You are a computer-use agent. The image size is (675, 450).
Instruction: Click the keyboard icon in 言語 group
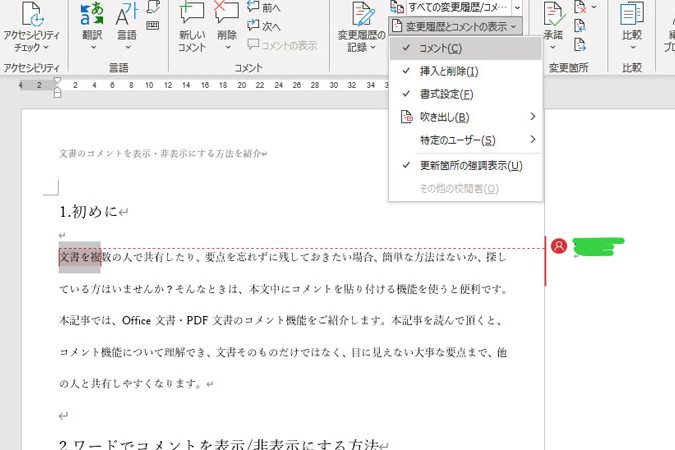click(x=153, y=25)
